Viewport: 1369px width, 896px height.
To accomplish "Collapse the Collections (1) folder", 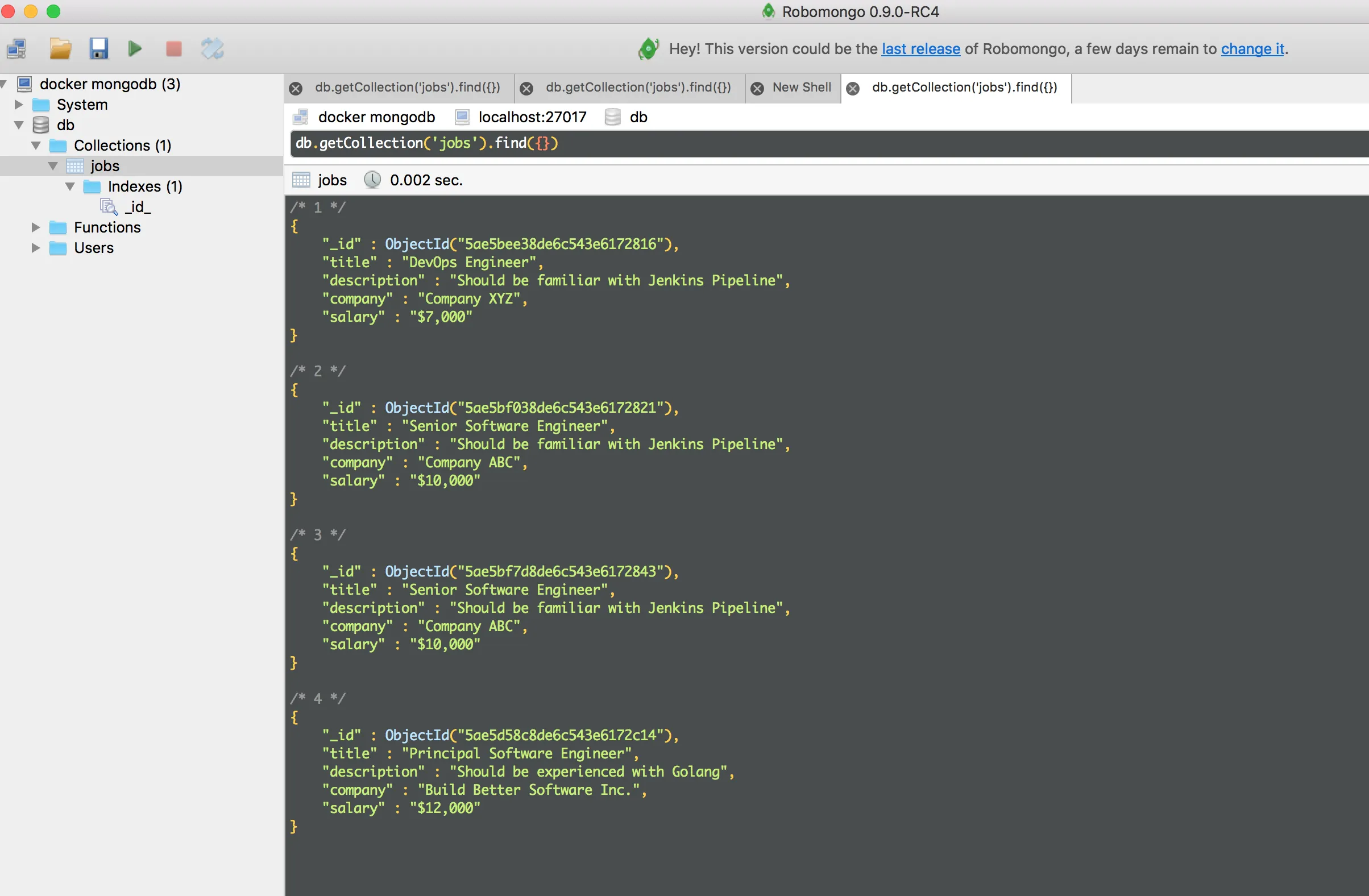I will pos(36,146).
